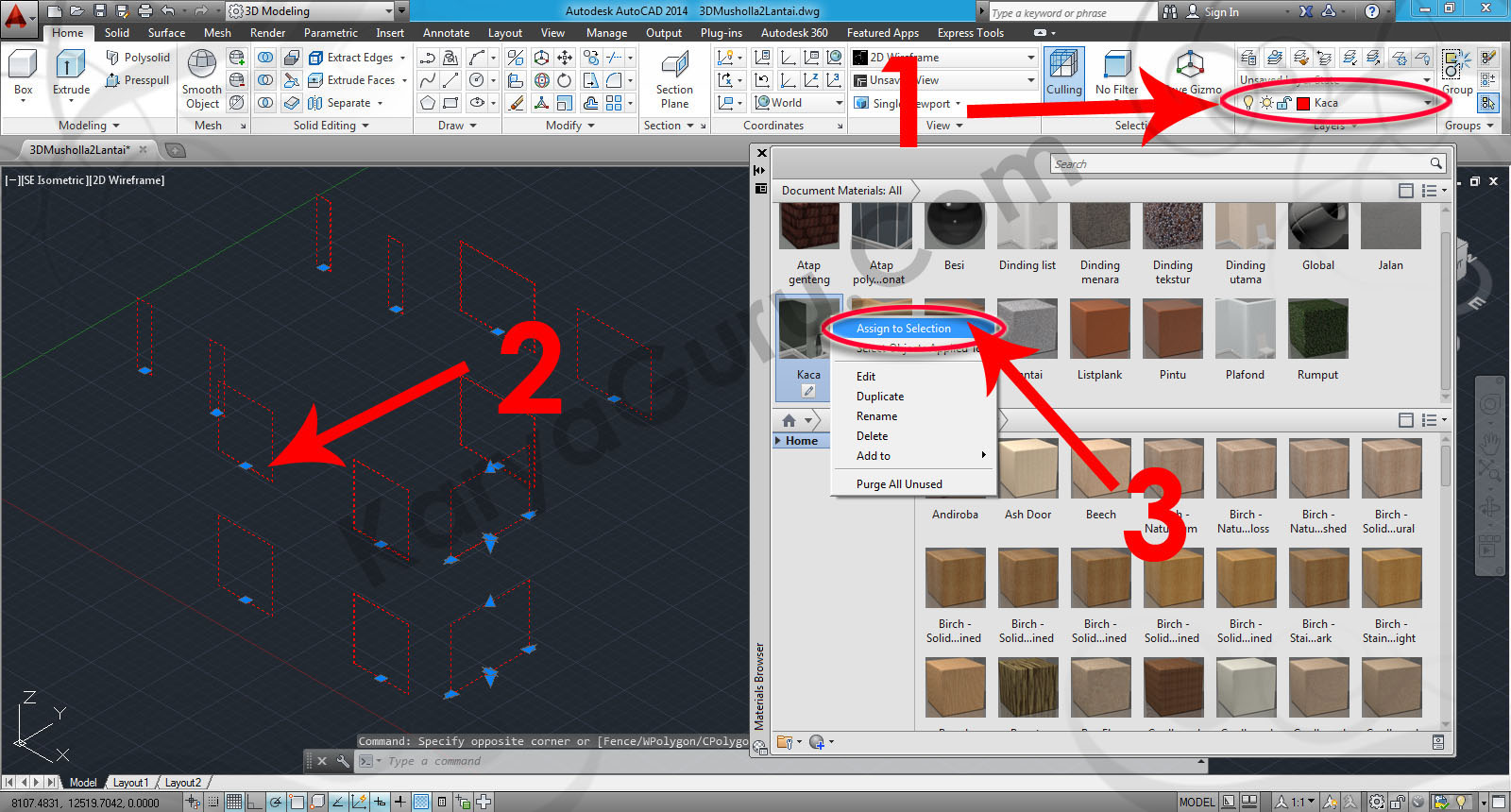
Task: Open the Kaca layer dropdown list
Action: point(1427,103)
